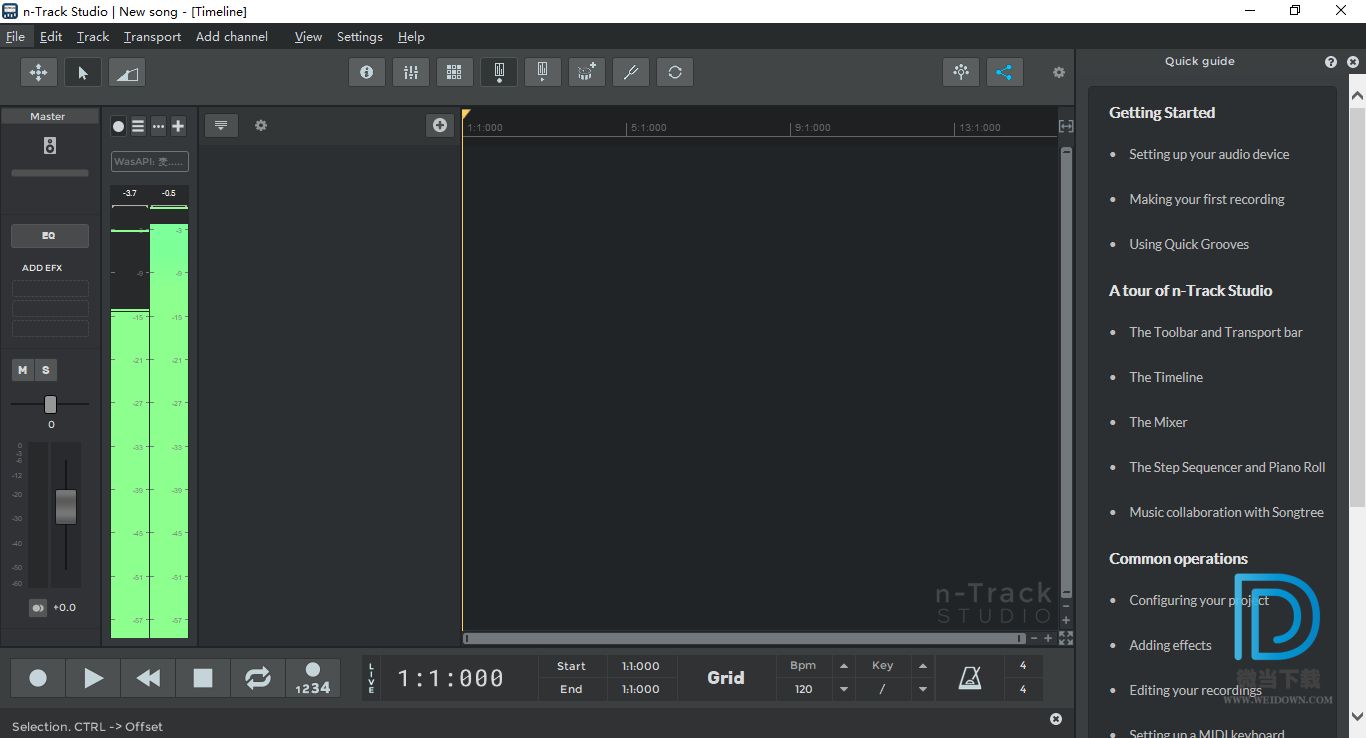Mute the master channel with M
Image resolution: width=1366 pixels, height=738 pixels.
point(23,370)
